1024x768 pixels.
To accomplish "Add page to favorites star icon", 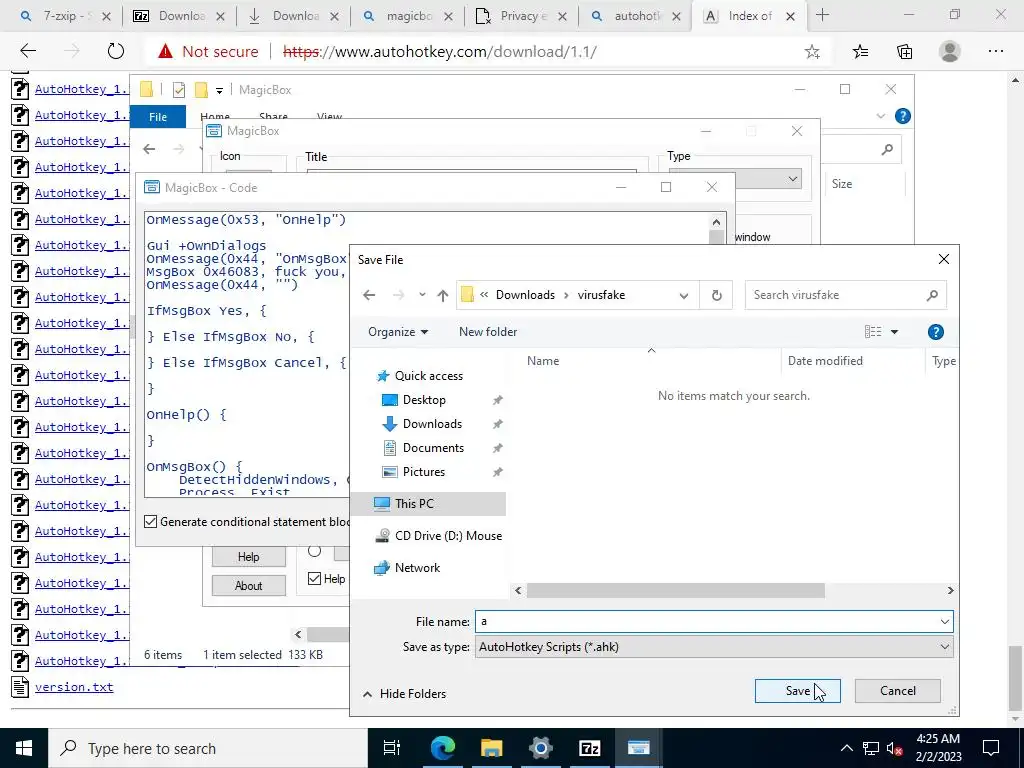I will point(812,52).
